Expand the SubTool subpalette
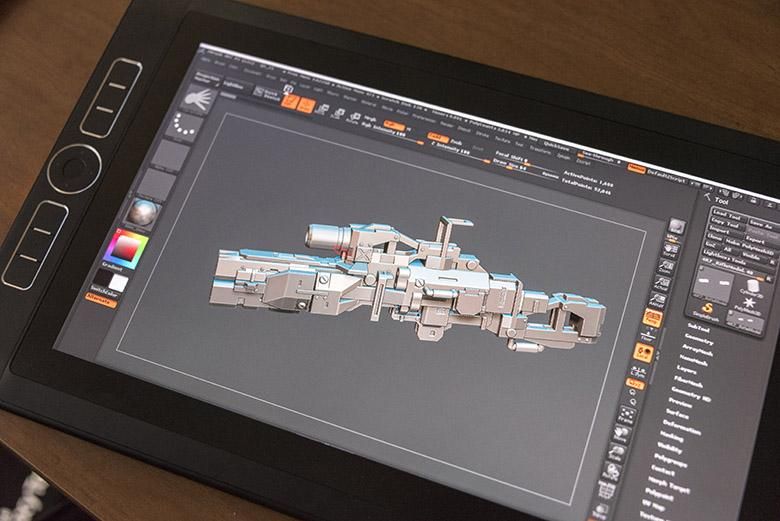The width and height of the screenshot is (780, 521). pos(701,327)
